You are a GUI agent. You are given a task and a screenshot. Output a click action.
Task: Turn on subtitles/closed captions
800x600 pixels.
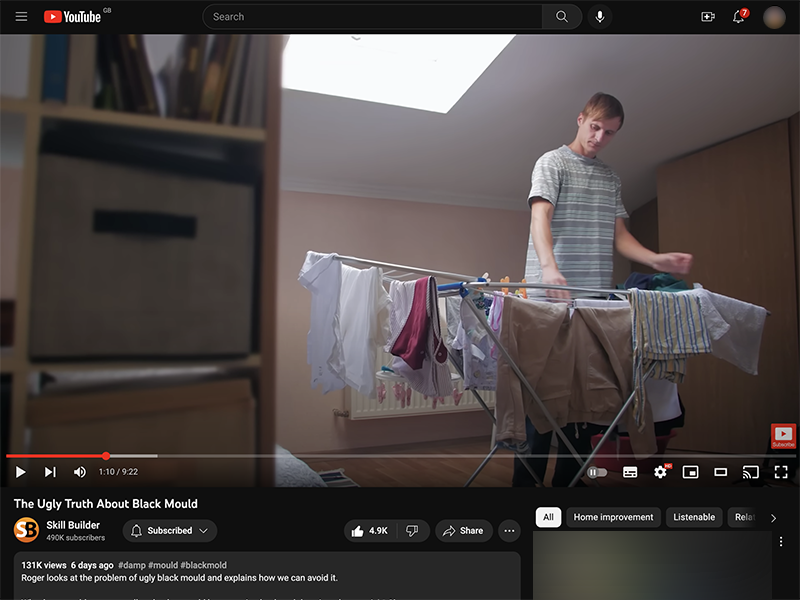630,472
